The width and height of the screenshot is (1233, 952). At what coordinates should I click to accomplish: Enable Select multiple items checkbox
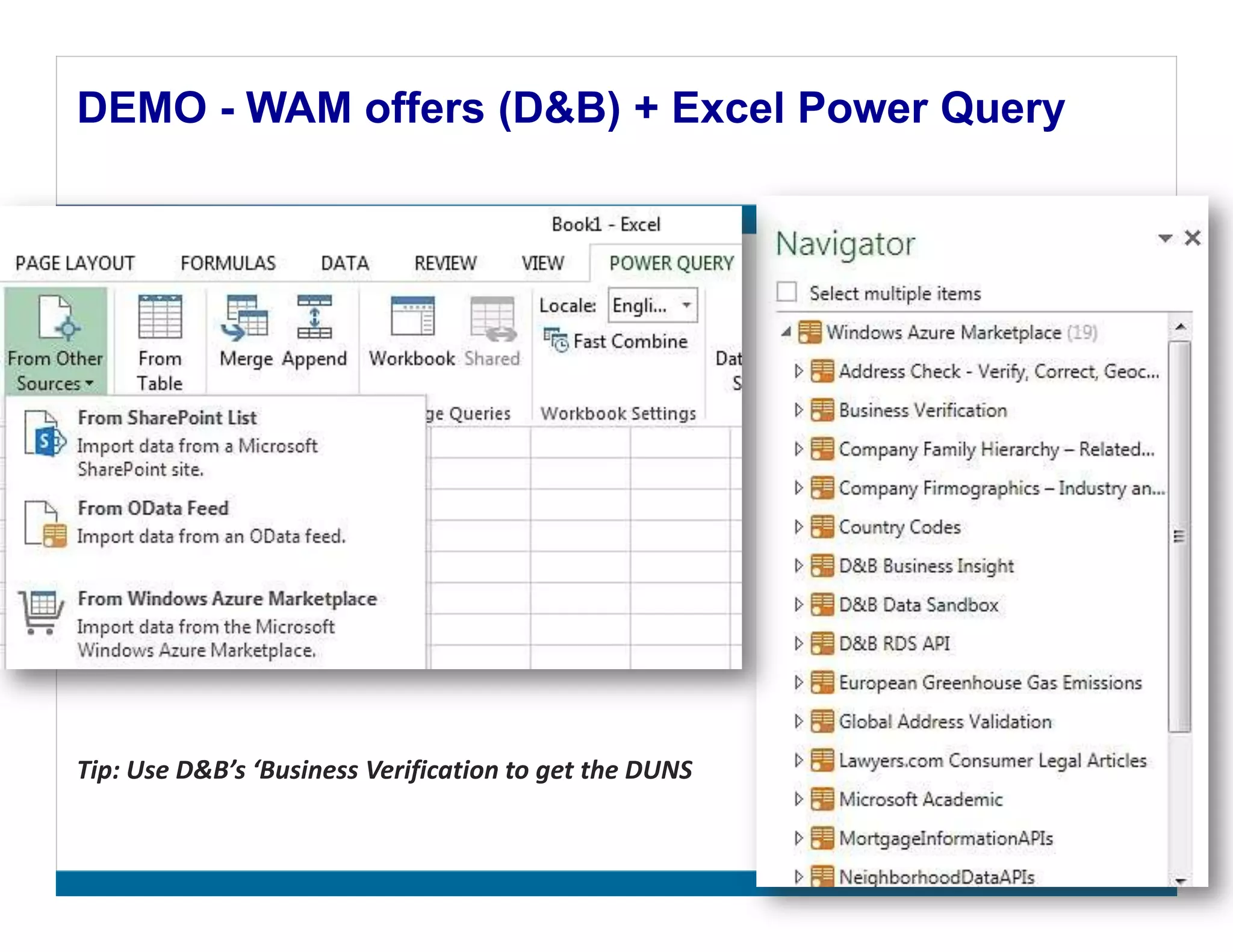(787, 292)
